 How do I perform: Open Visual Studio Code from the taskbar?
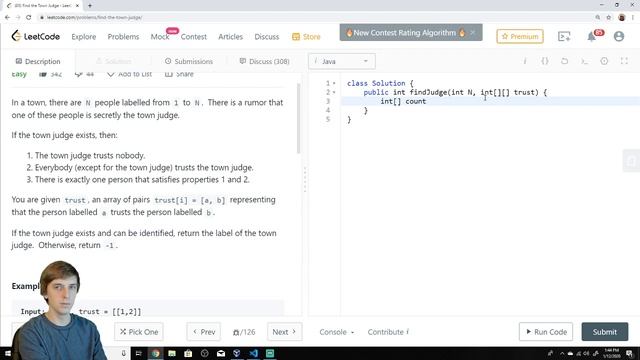pyautogui.click(x=253, y=353)
